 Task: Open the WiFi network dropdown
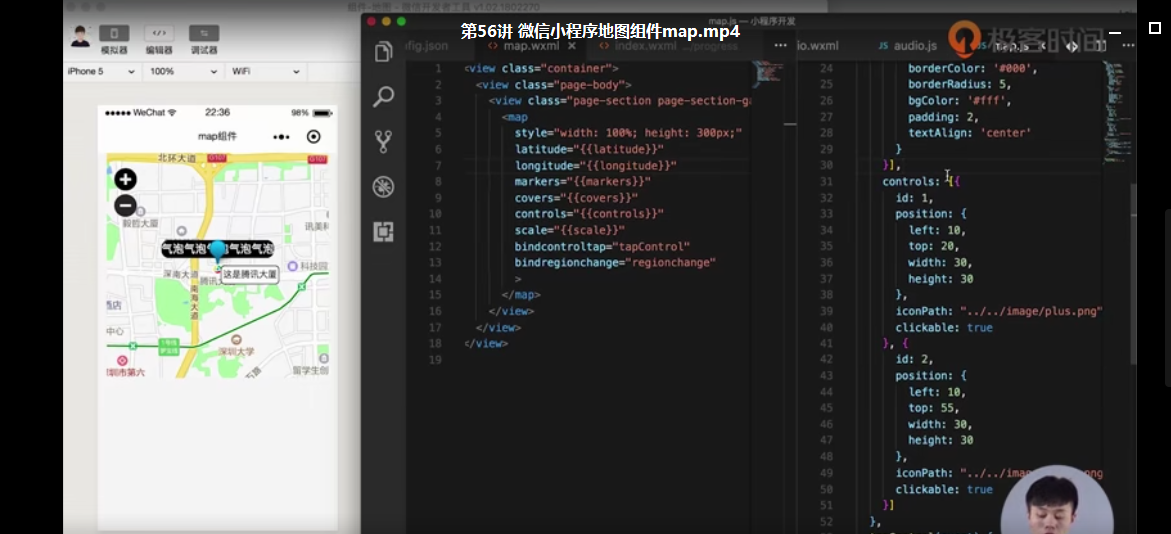point(266,72)
